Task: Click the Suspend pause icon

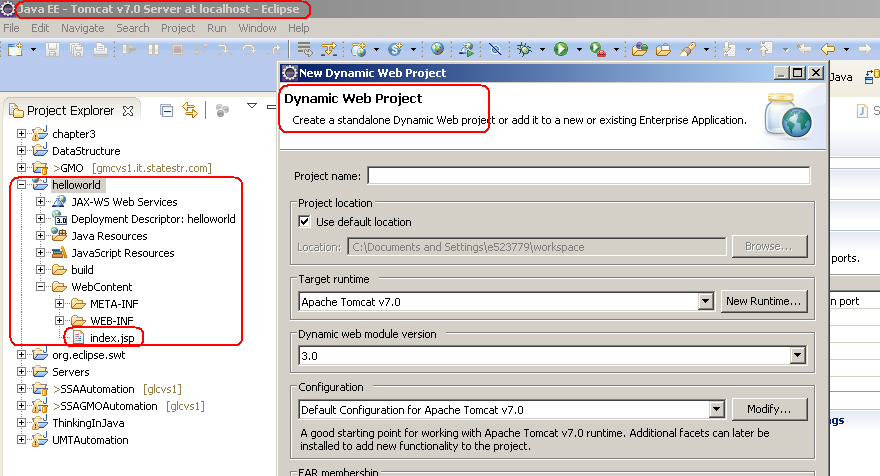Action: [x=154, y=49]
